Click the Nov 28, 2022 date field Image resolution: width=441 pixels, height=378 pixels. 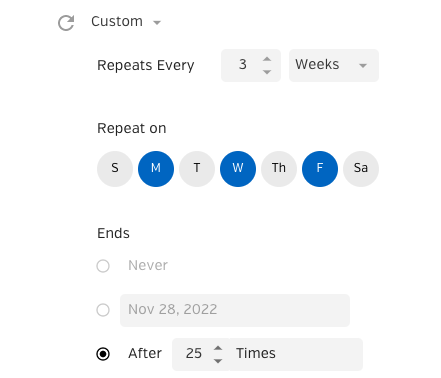coord(235,310)
